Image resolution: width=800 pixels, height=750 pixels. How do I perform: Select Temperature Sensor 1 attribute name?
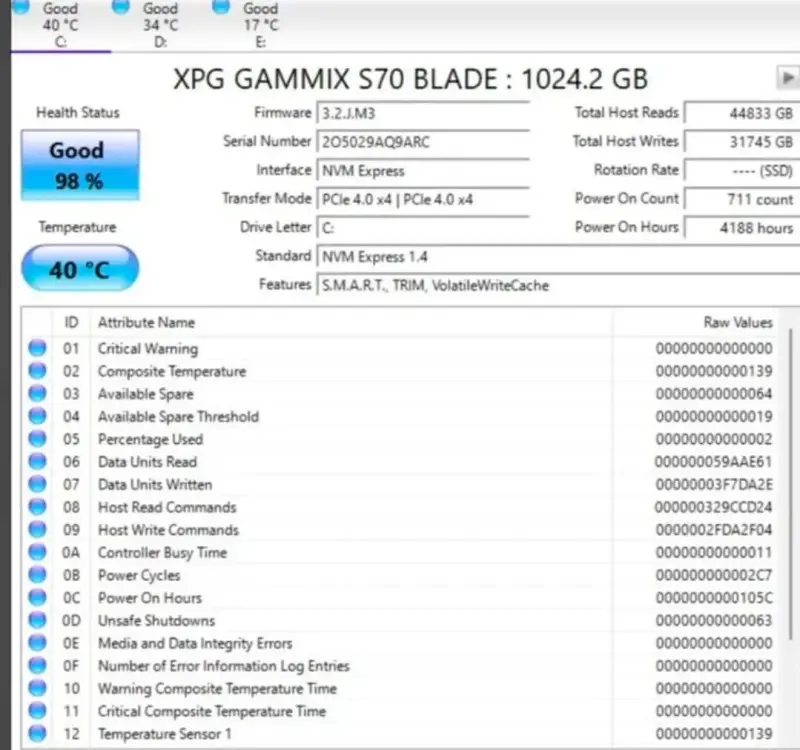click(165, 734)
